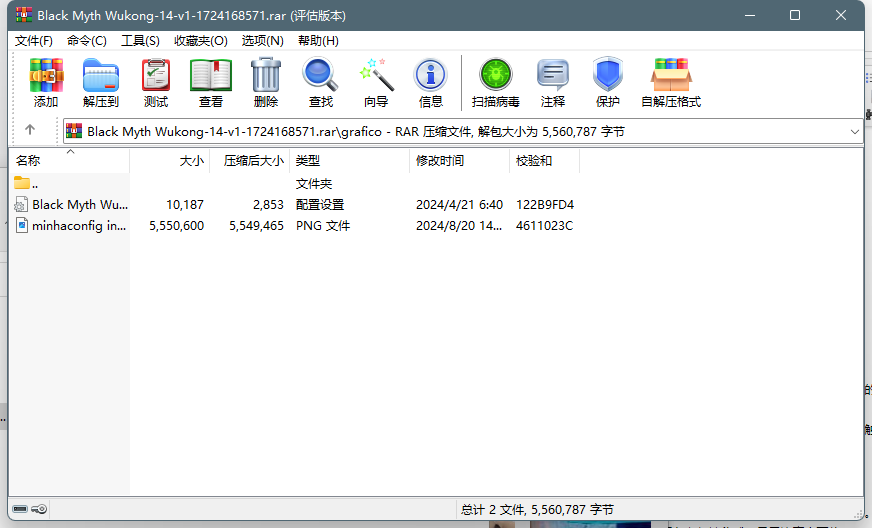Click the archive icon in the address bar
872x528 pixels.
(74, 131)
